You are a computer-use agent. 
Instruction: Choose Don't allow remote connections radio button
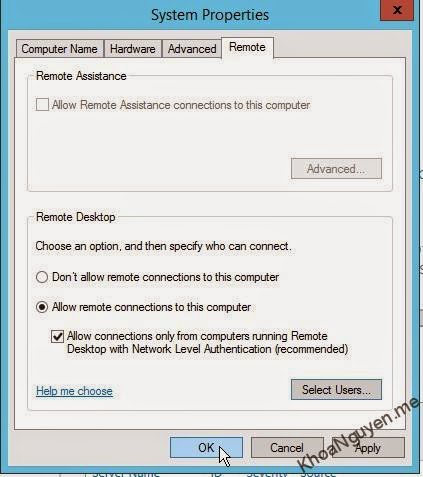click(42, 277)
